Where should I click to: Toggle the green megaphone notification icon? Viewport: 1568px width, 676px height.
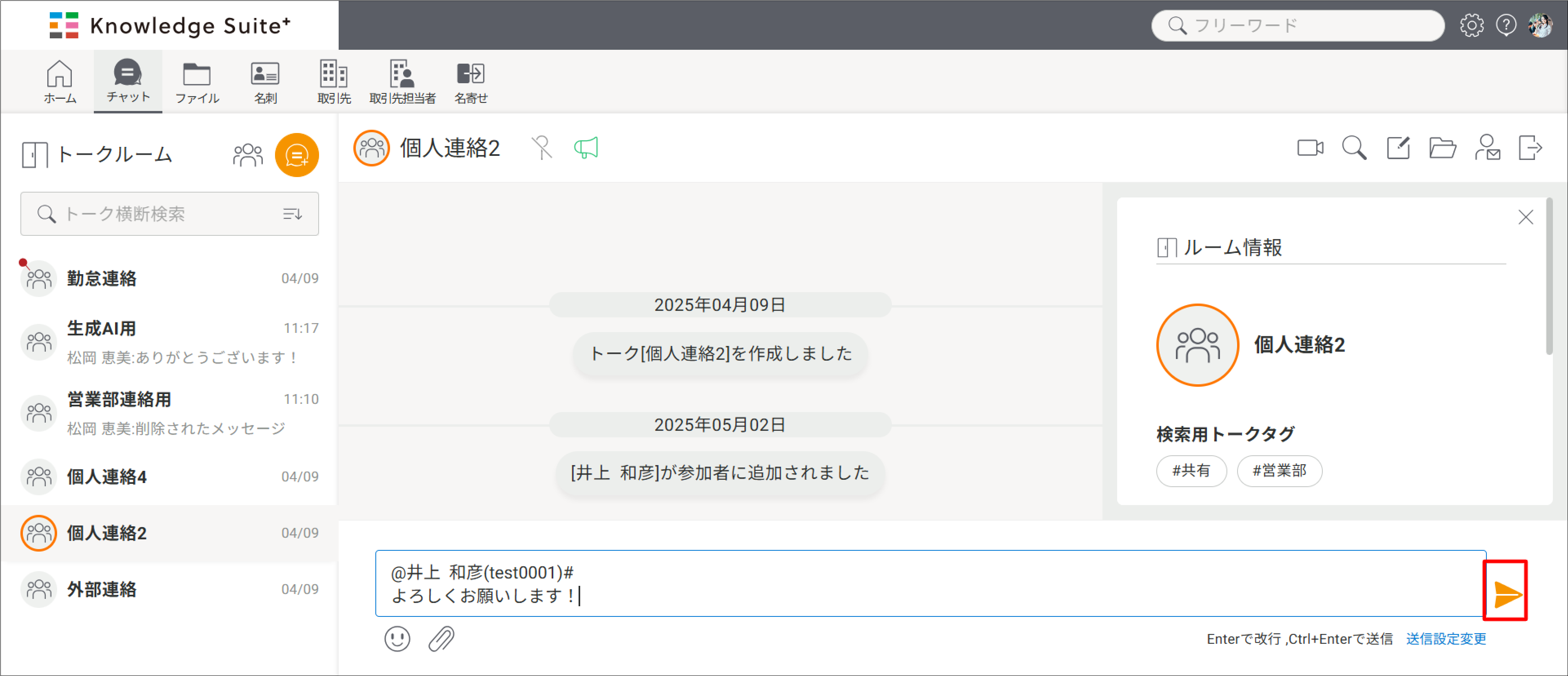(x=586, y=148)
